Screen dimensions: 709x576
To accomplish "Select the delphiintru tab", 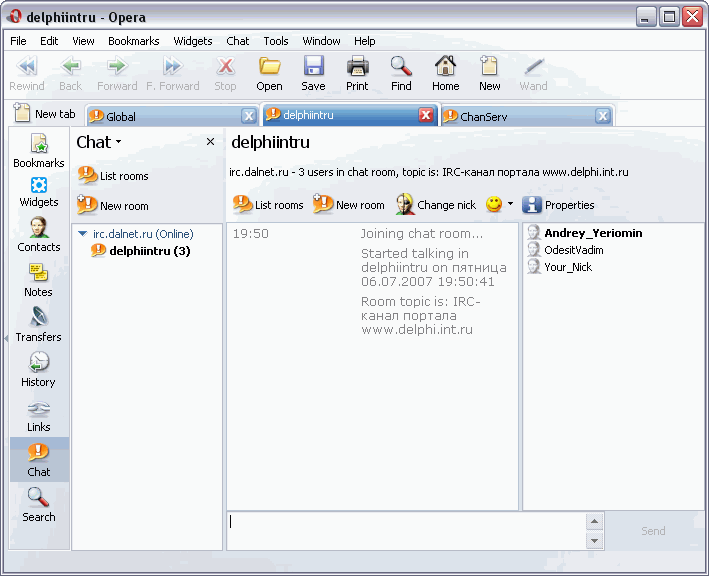I will (x=342, y=115).
